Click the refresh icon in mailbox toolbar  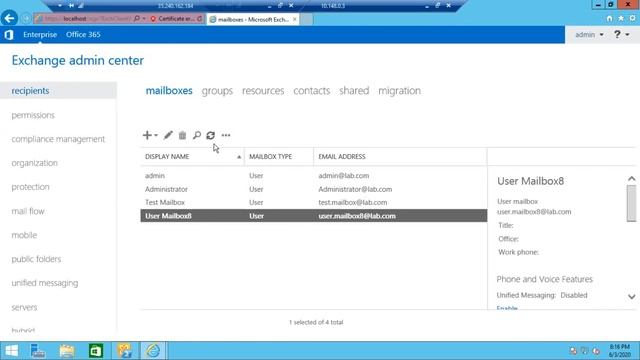(211, 135)
